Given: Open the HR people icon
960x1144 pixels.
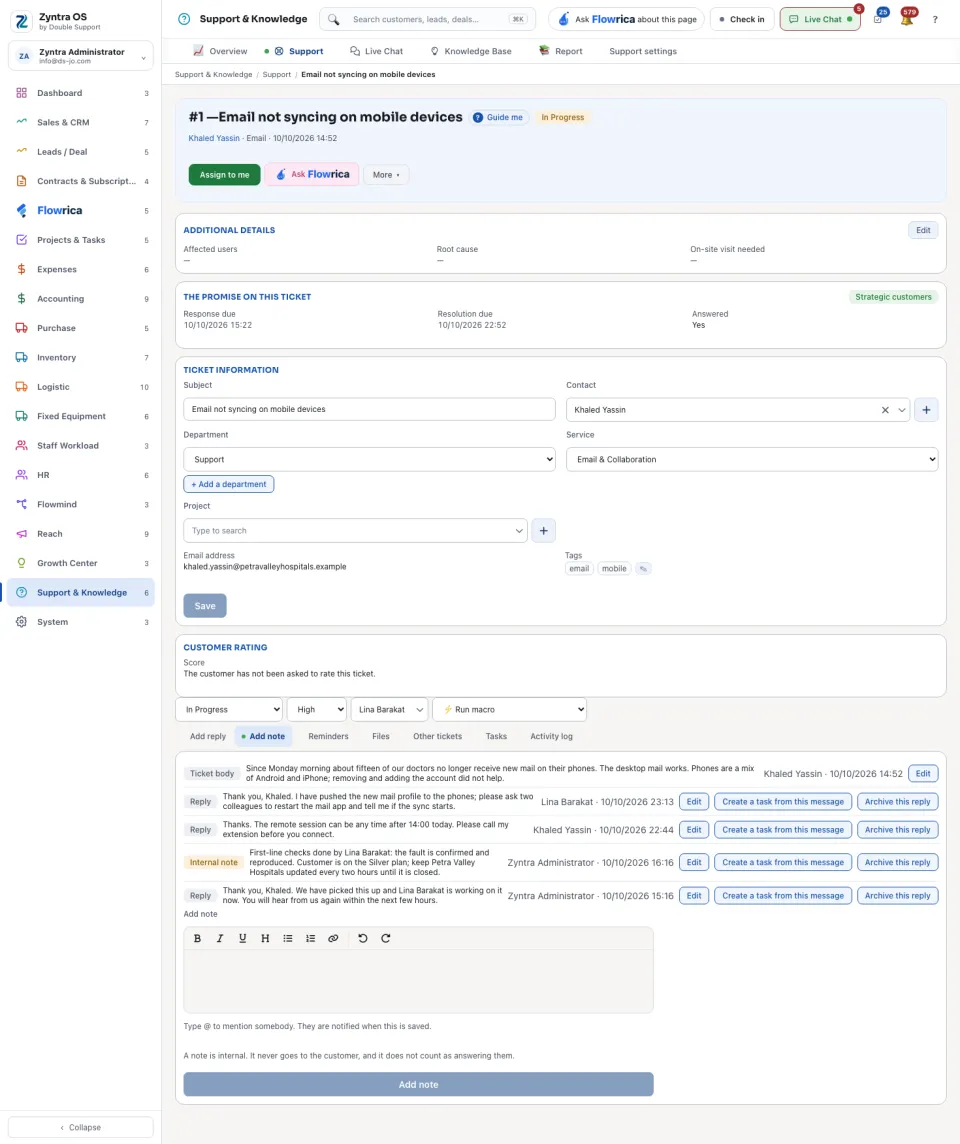Looking at the screenshot, I should pyautogui.click(x=21, y=475).
